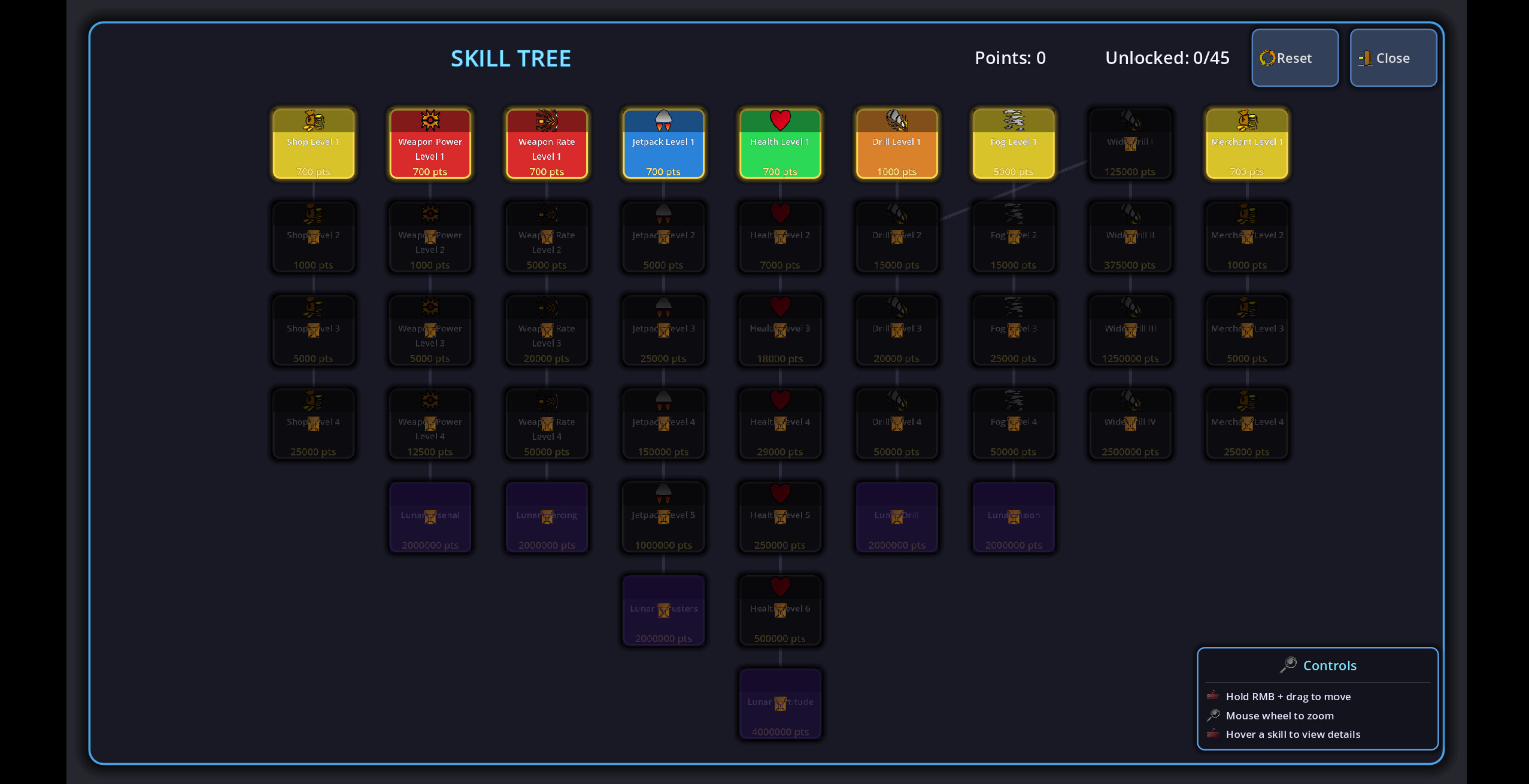Select the Health Level 6 node
The height and width of the screenshot is (784, 1529).
coord(779,610)
